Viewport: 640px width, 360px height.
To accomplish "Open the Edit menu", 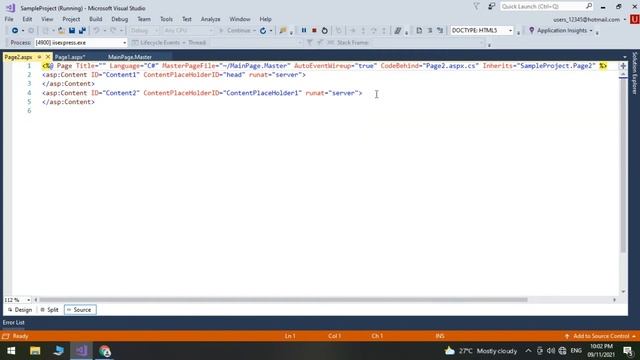I will click(x=27, y=19).
